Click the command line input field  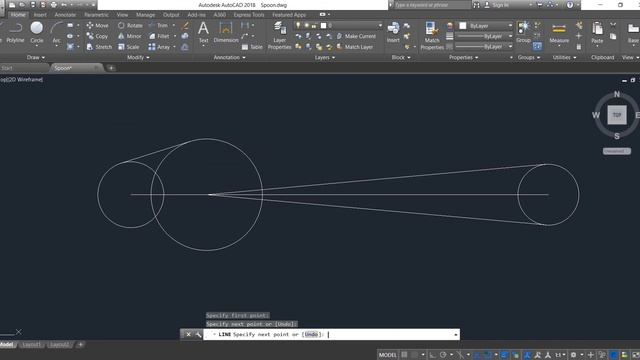pos(331,335)
